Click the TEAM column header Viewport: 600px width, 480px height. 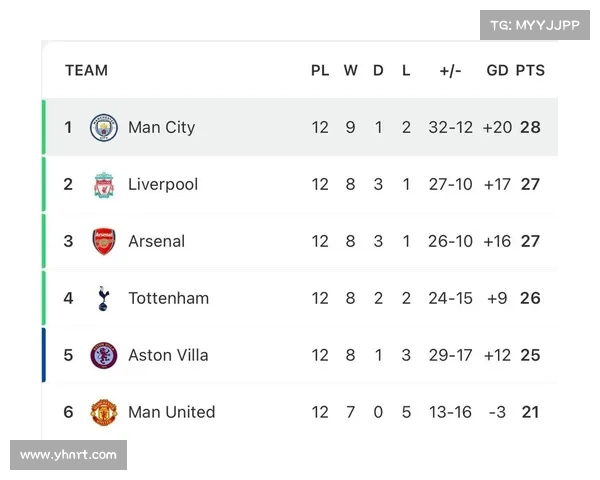coord(86,70)
